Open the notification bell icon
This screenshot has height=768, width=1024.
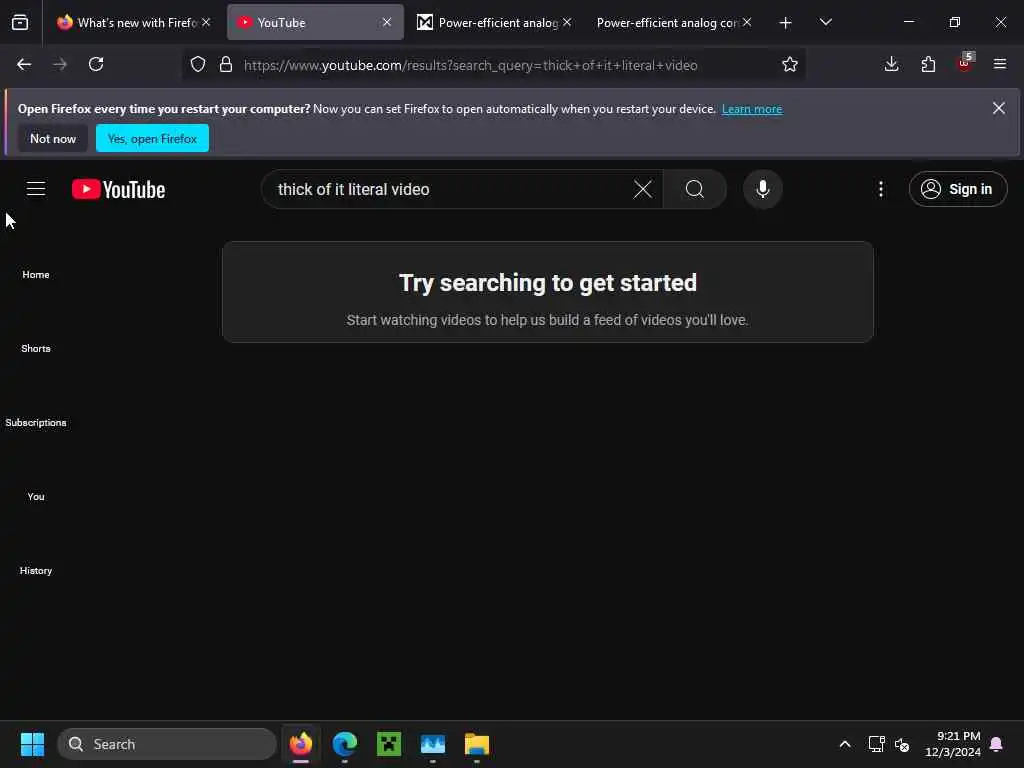[x=997, y=744]
